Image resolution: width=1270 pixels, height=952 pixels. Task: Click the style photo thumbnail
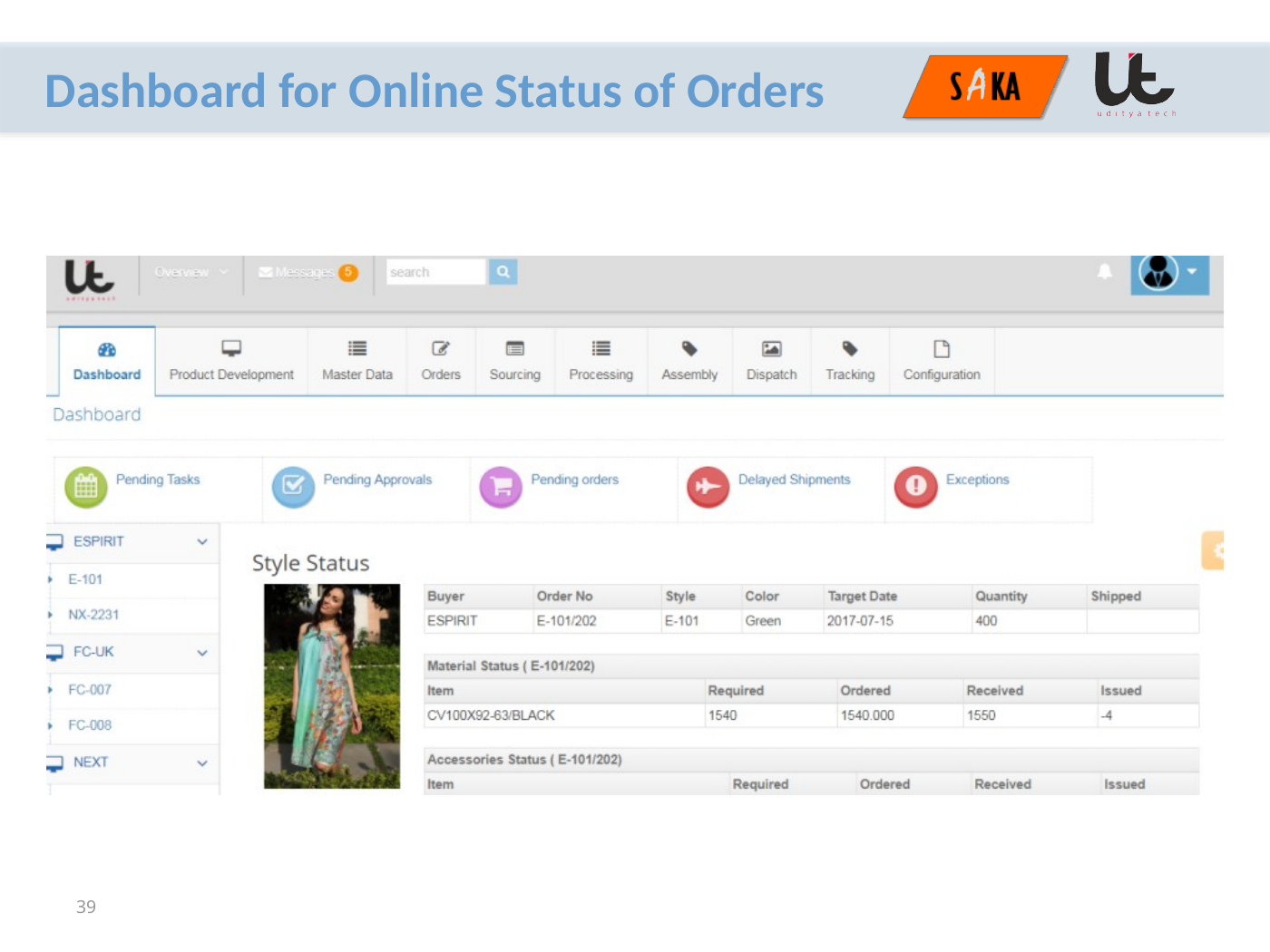tap(332, 686)
